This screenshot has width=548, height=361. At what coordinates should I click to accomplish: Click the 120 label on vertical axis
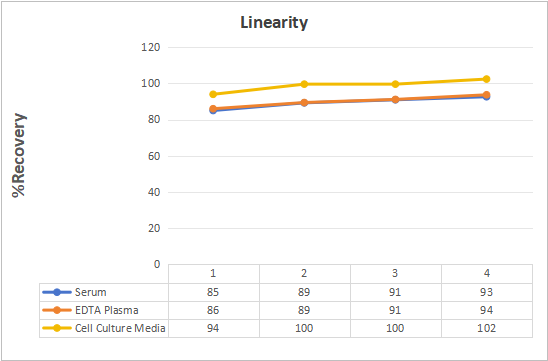click(151, 47)
